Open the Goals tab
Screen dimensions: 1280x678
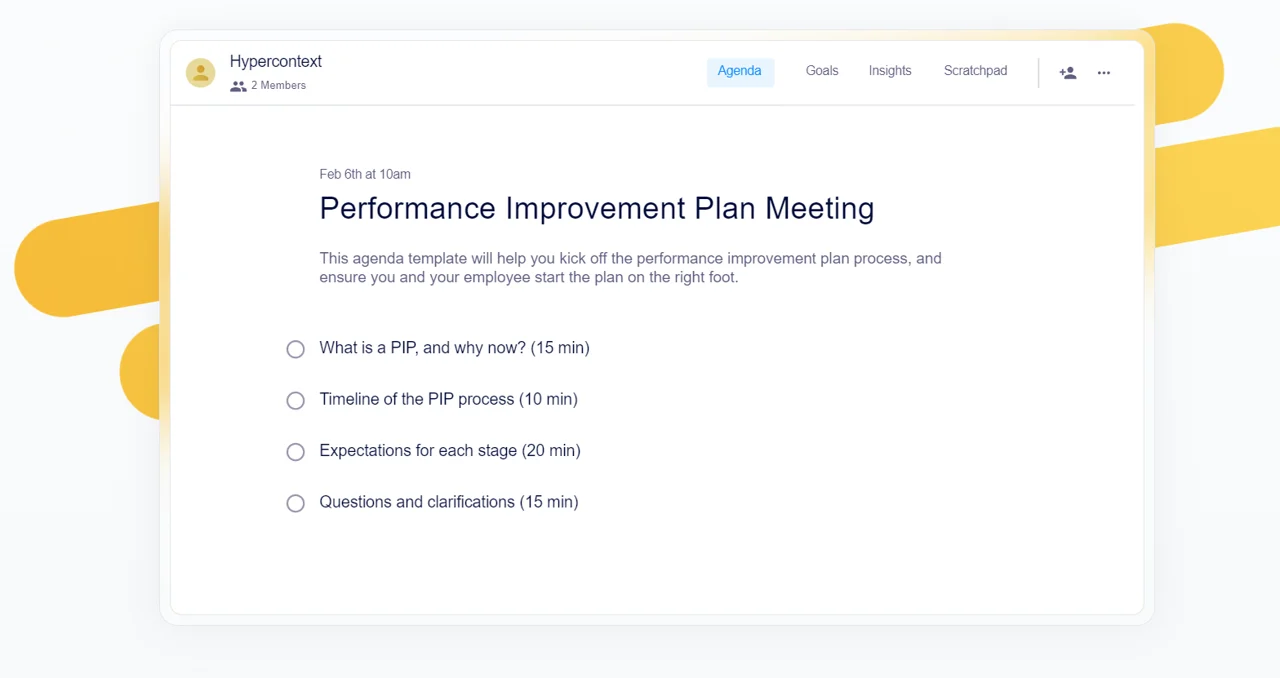(822, 71)
